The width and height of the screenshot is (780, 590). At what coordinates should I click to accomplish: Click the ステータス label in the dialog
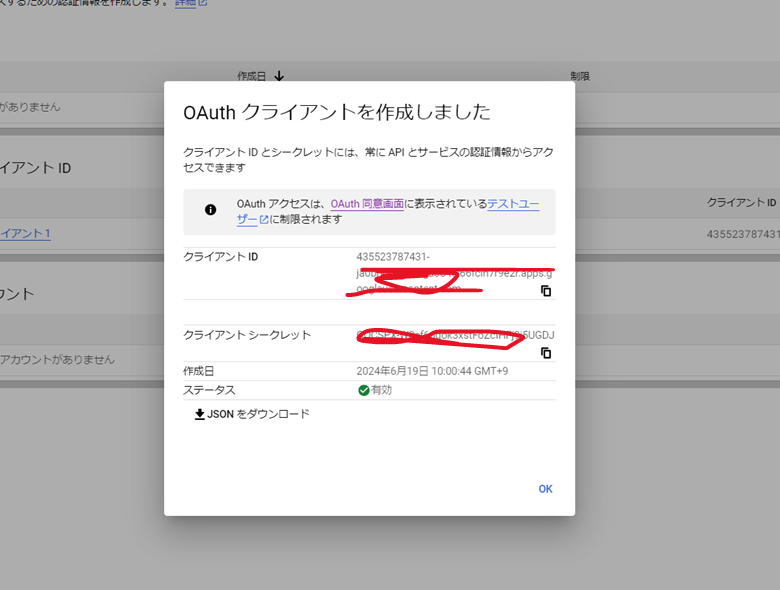[209, 390]
